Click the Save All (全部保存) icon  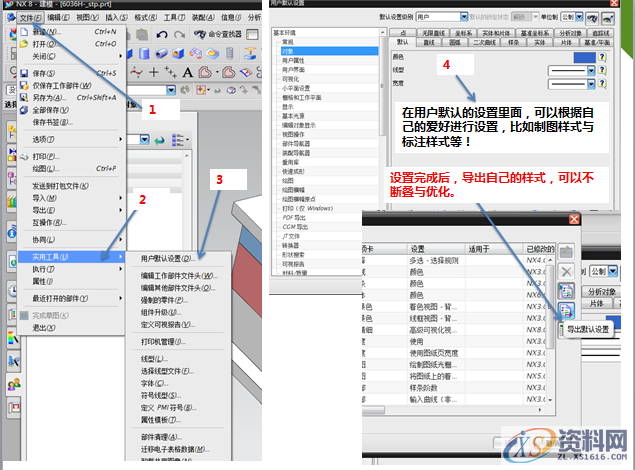click(x=24, y=110)
